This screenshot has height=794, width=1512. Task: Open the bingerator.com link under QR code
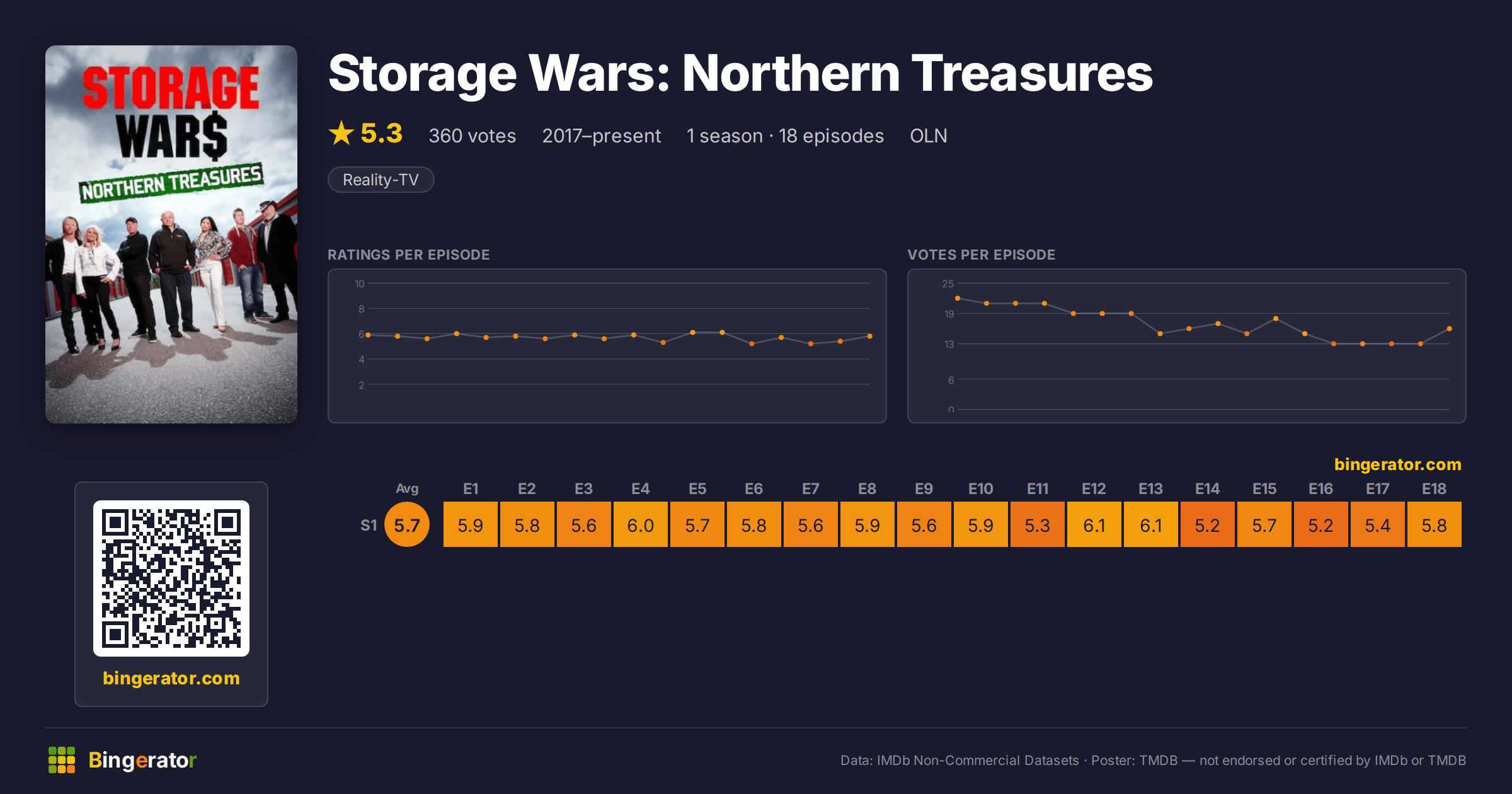click(x=171, y=678)
